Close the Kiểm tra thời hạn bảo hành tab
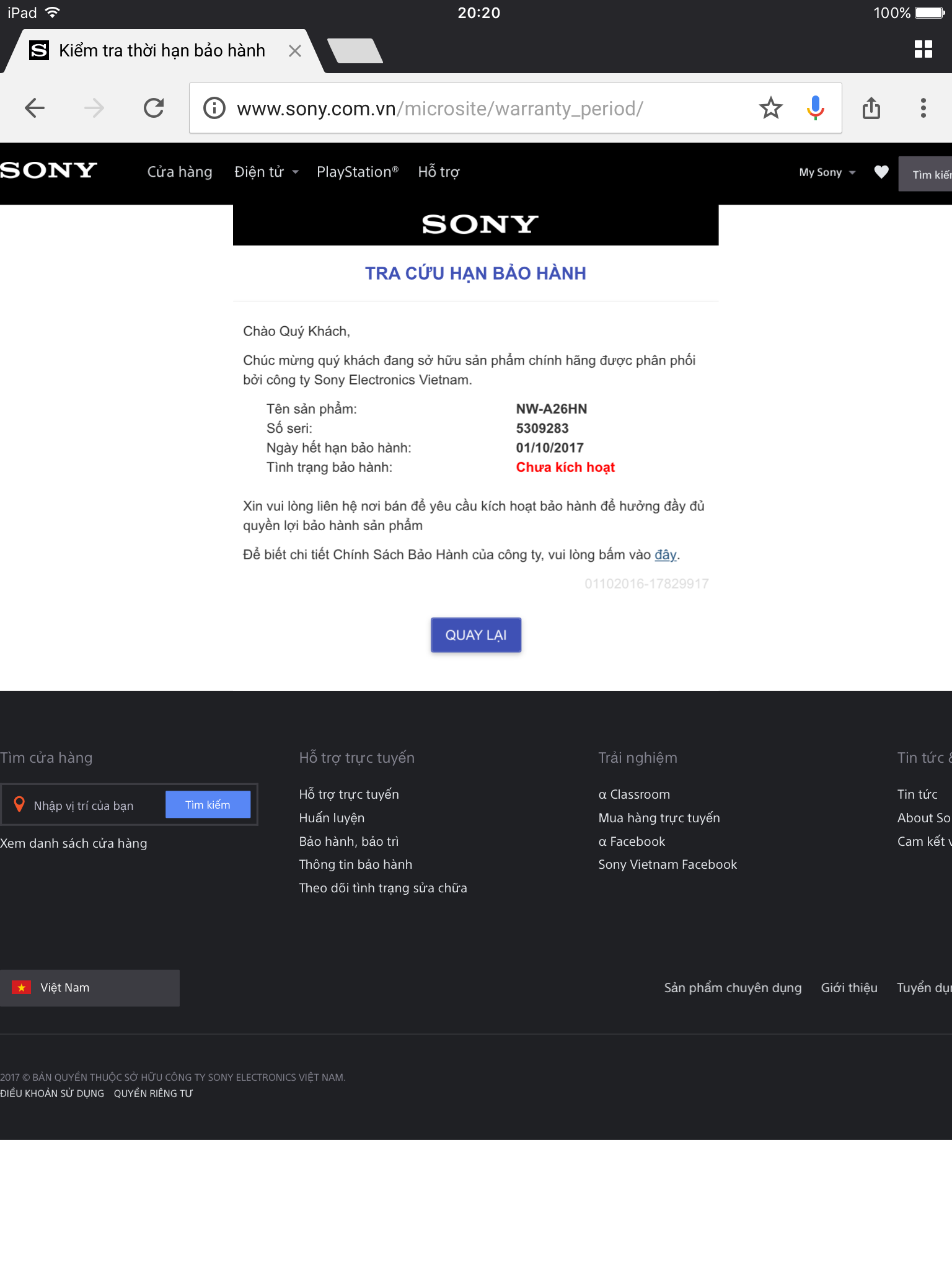 295,51
